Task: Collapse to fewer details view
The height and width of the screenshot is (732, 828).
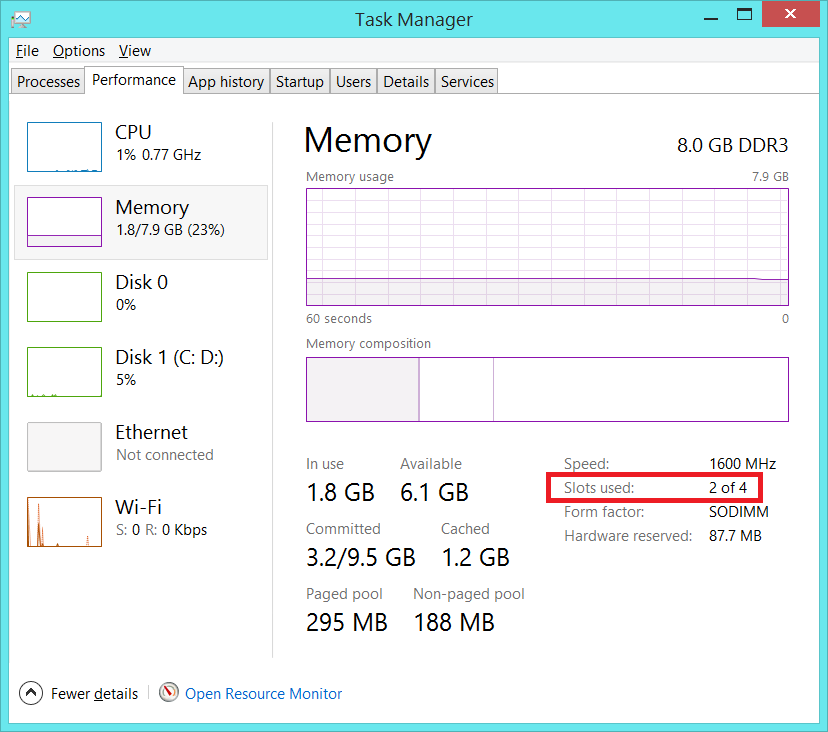Action: pos(78,693)
